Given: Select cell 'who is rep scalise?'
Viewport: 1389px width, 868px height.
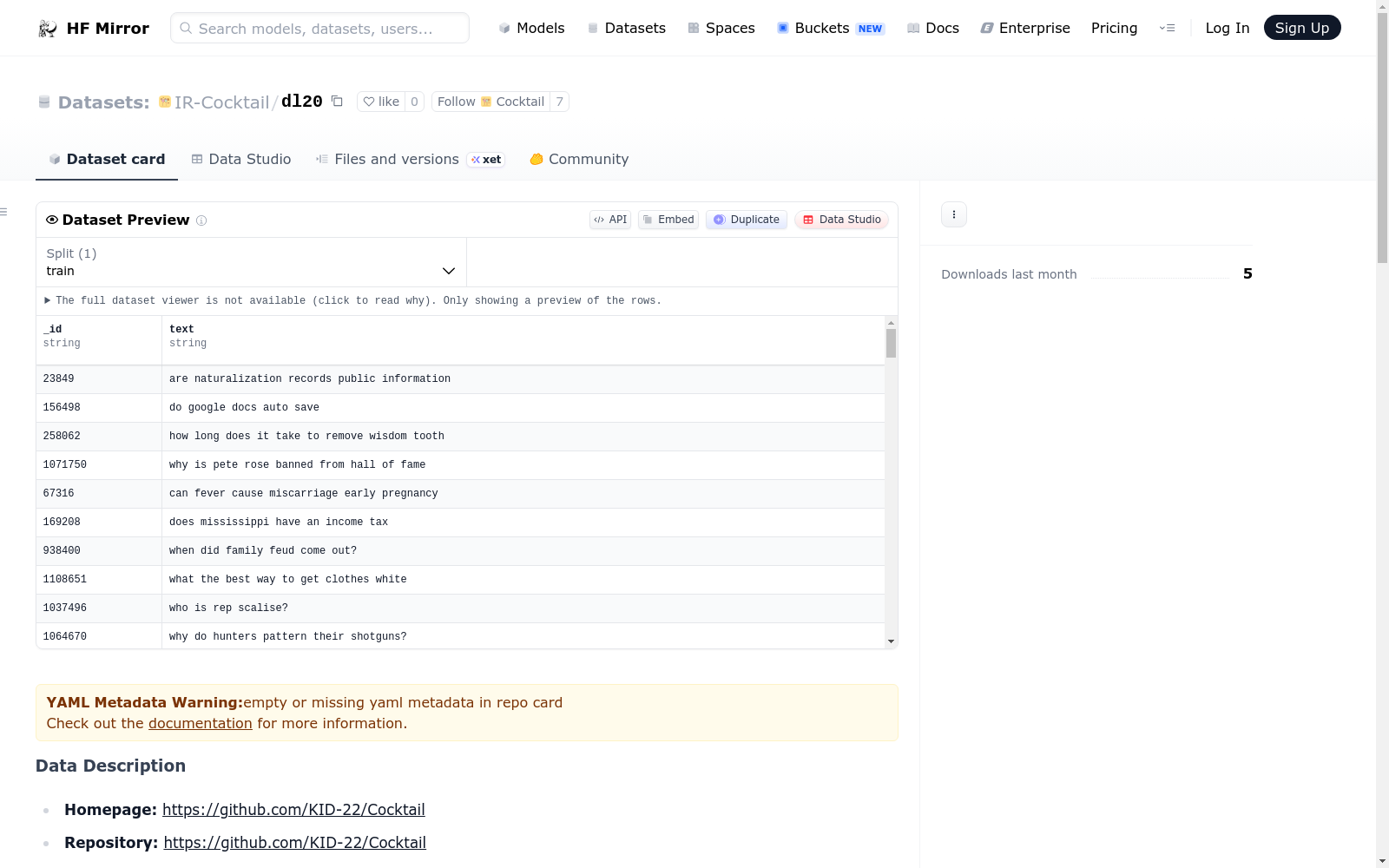Looking at the screenshot, I should pos(523,608).
